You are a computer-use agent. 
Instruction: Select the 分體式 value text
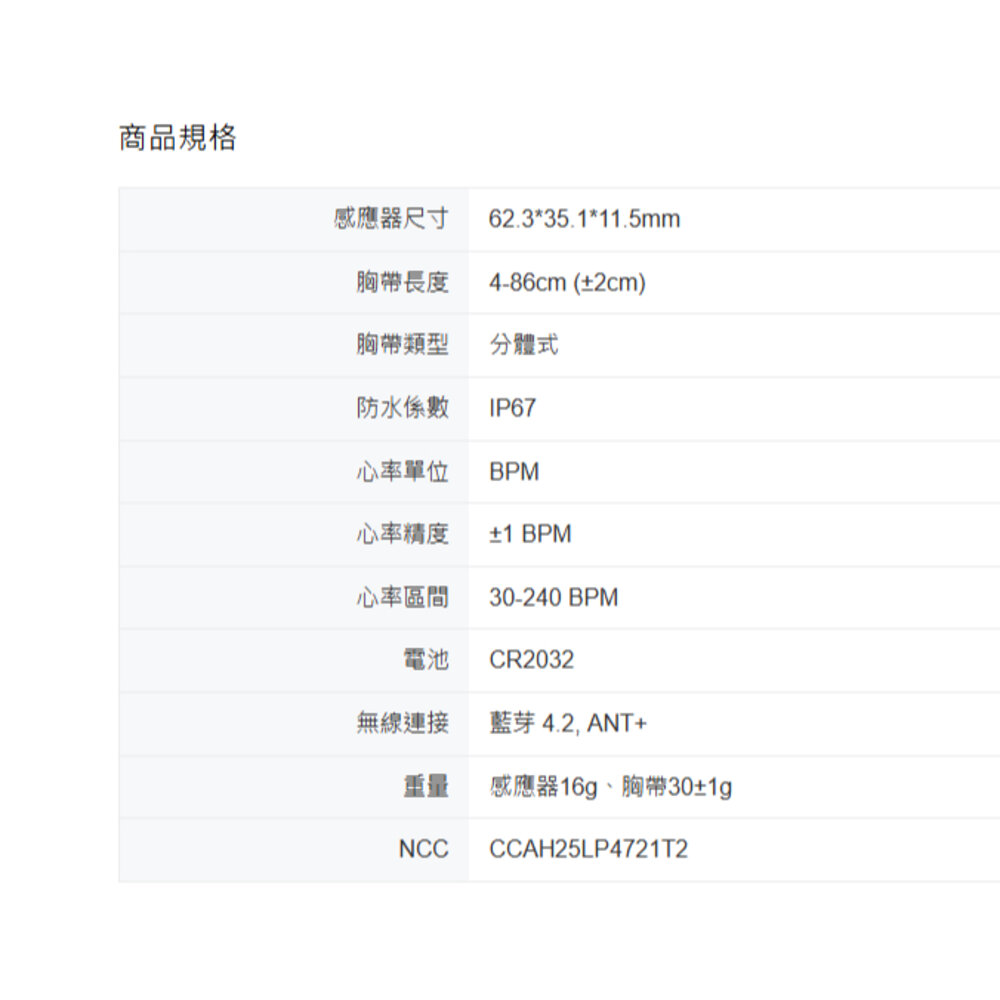[x=523, y=345]
